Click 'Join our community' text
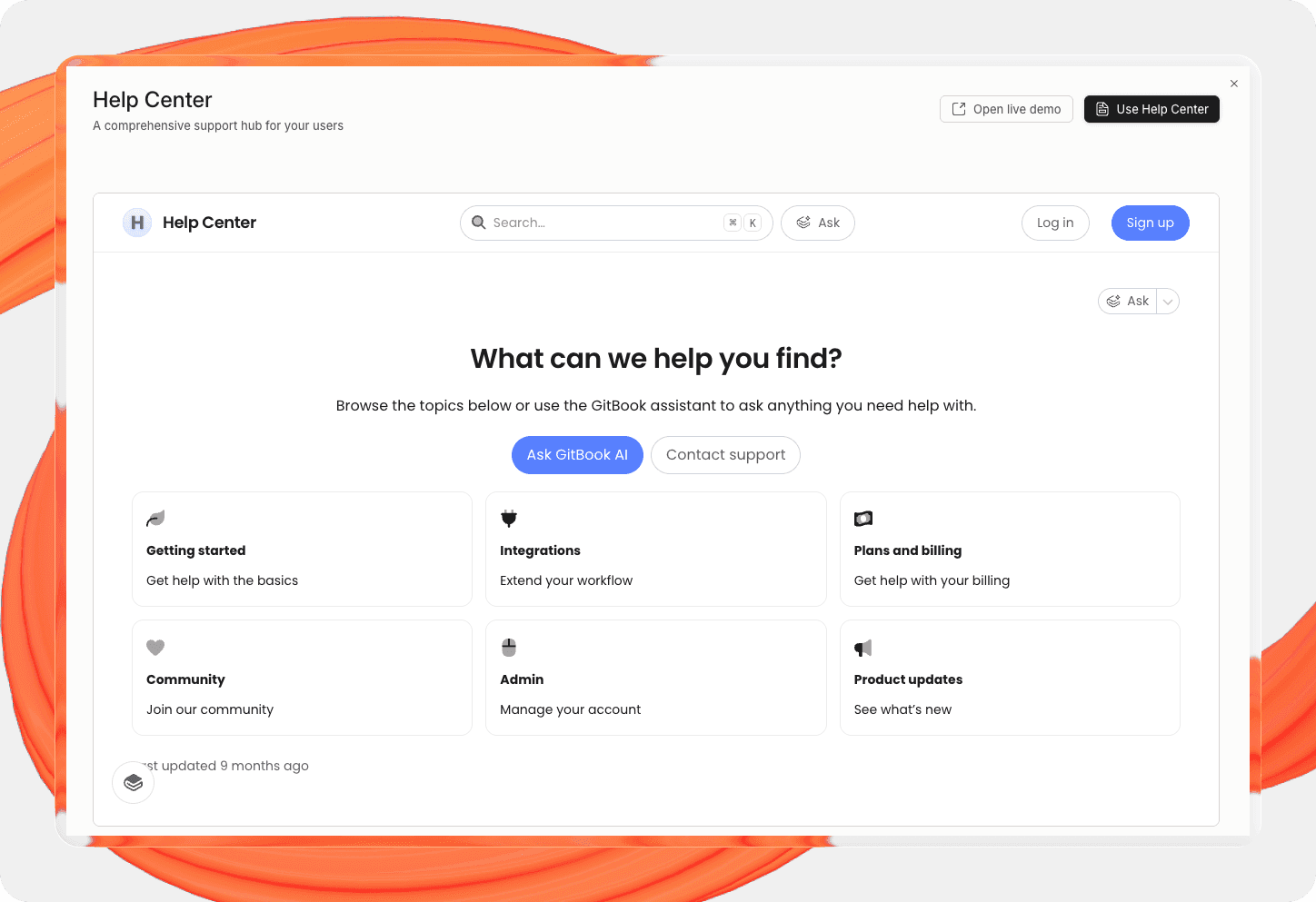Screen dimensions: 1316x902 coord(210,709)
